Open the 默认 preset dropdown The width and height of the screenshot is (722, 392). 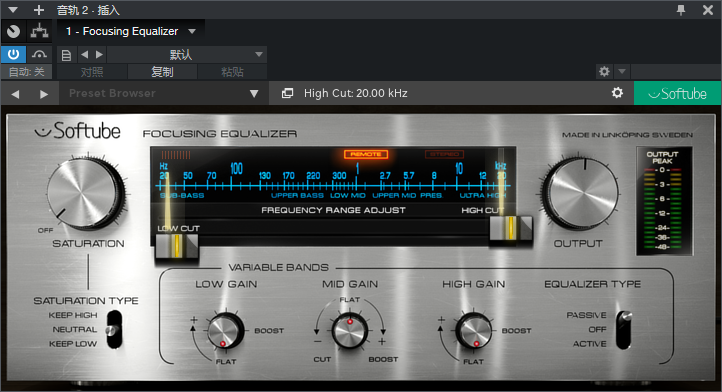pos(186,55)
